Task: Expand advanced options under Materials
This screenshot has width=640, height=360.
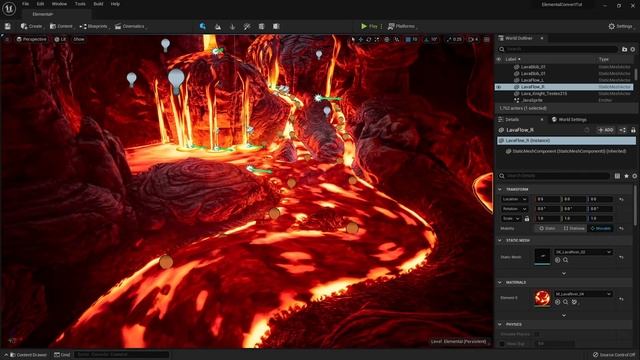Action: point(564,316)
